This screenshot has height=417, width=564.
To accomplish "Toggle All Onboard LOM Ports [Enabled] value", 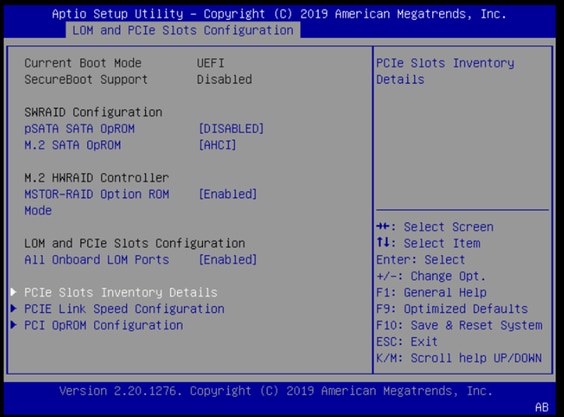I will click(228, 260).
